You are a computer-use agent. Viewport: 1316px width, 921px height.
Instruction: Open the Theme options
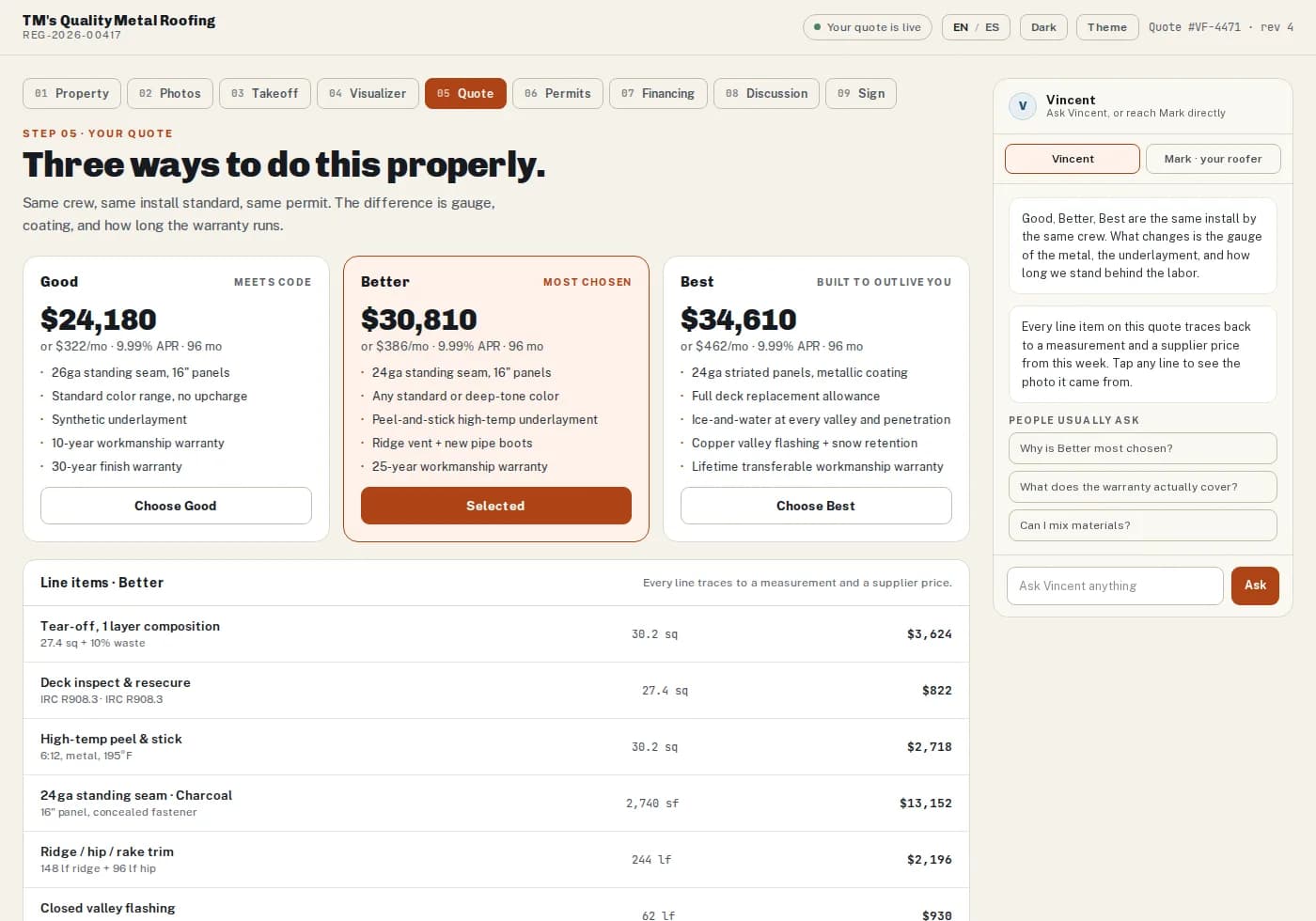1107,27
